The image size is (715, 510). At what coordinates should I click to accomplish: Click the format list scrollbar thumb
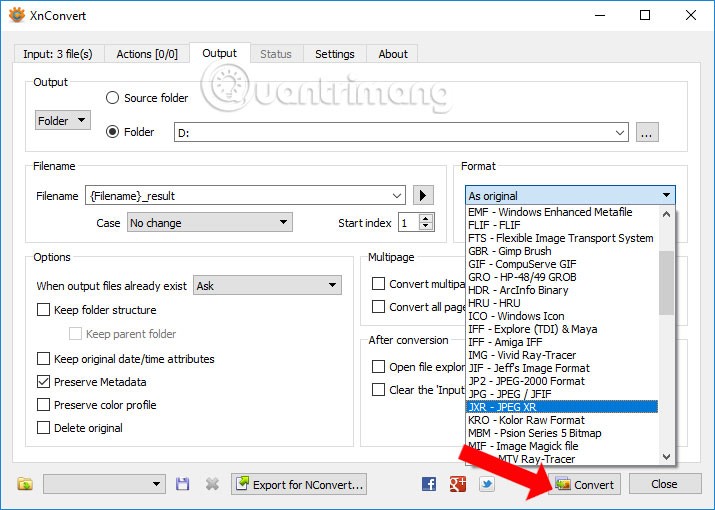point(667,282)
